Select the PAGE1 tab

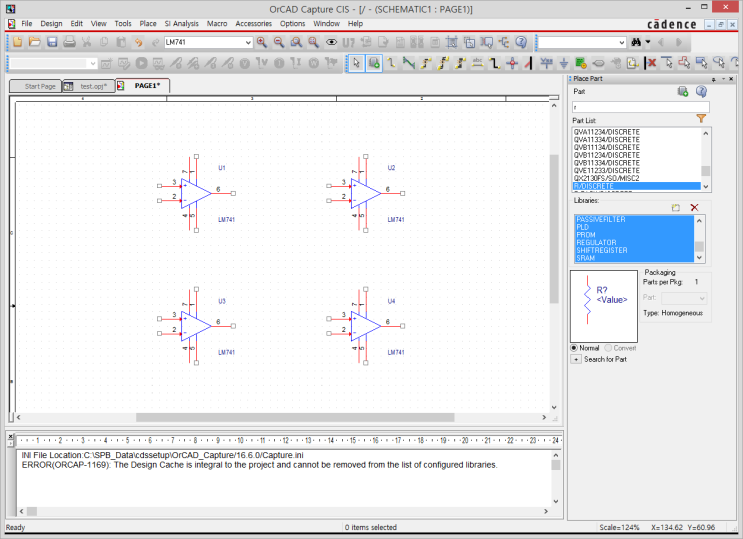(143, 86)
